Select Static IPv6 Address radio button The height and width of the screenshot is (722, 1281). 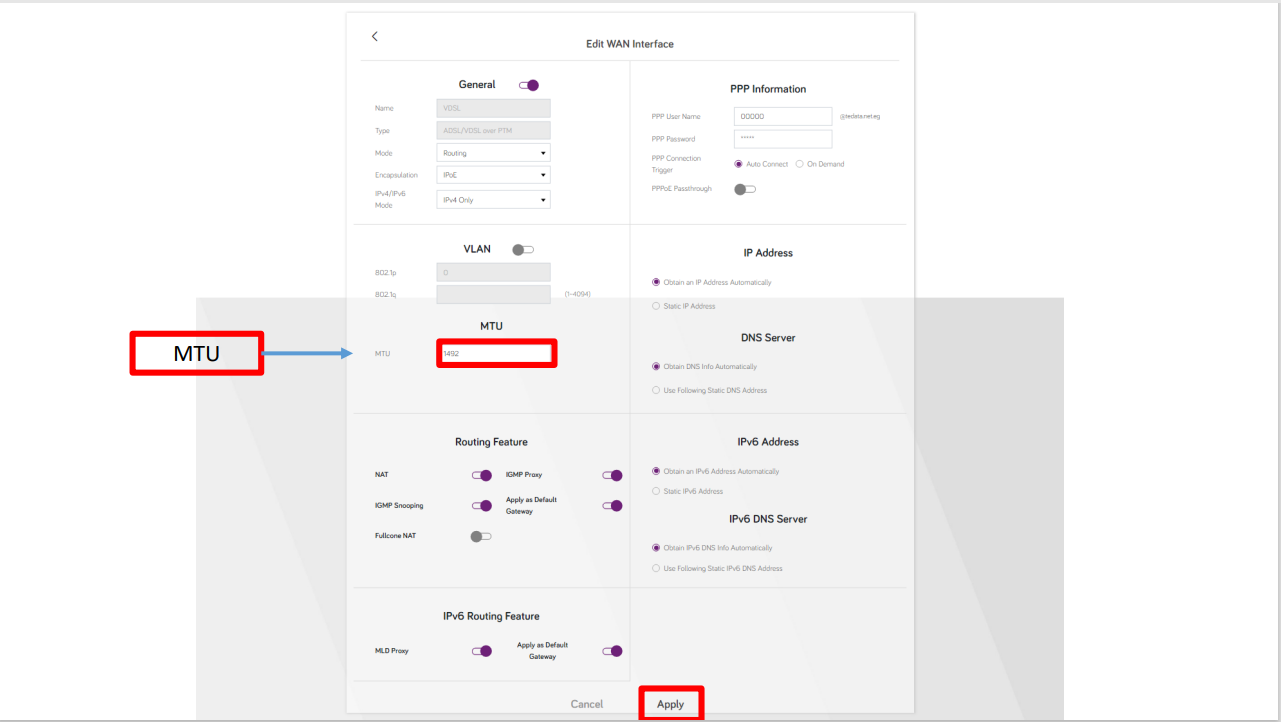[656, 491]
